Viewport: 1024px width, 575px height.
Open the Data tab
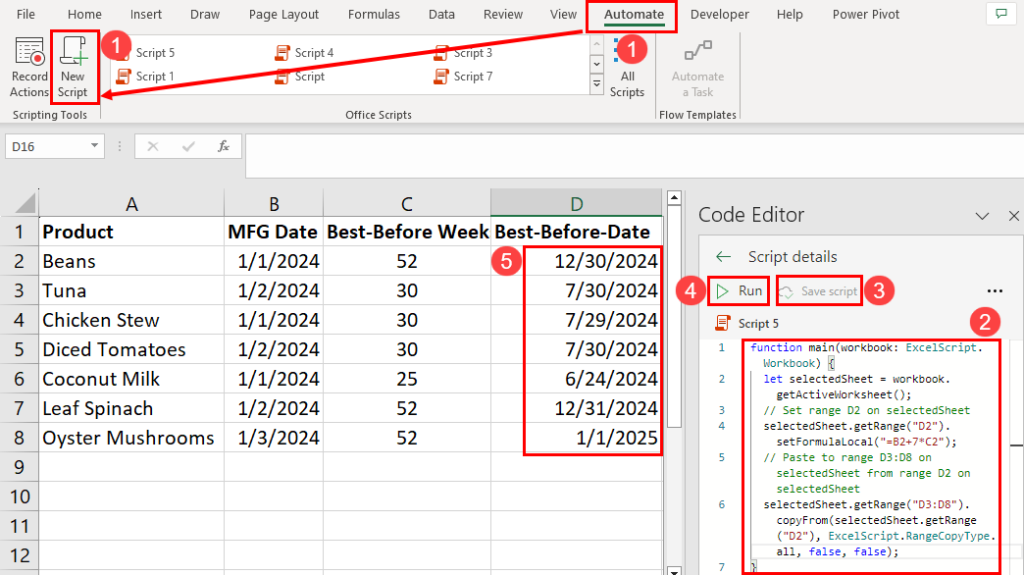(x=441, y=14)
